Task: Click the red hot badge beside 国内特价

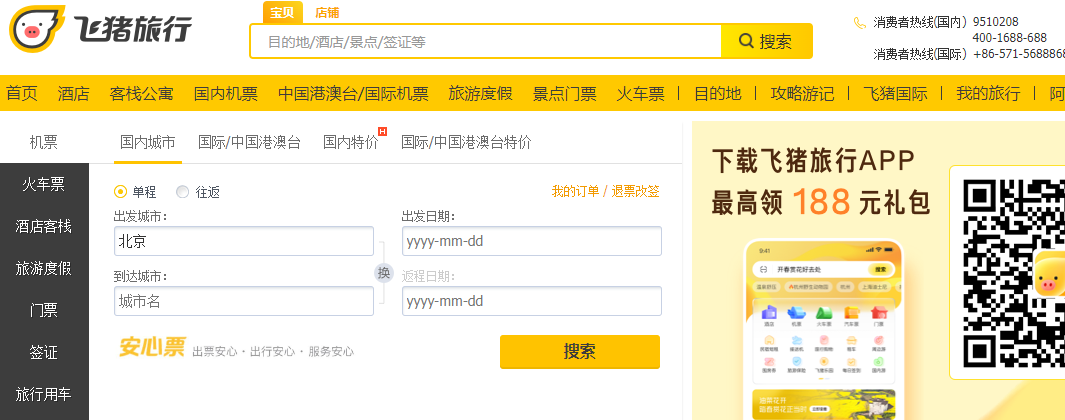Action: click(x=382, y=131)
